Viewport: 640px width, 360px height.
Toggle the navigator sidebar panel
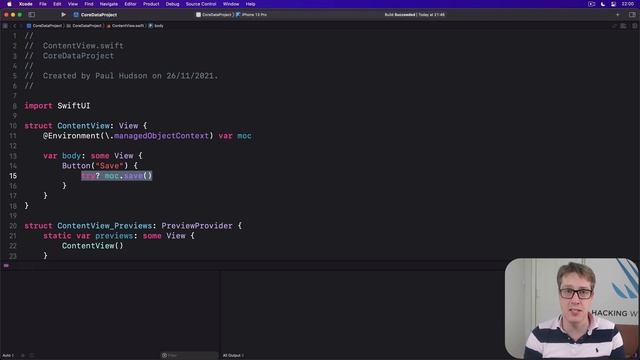pos(31,15)
